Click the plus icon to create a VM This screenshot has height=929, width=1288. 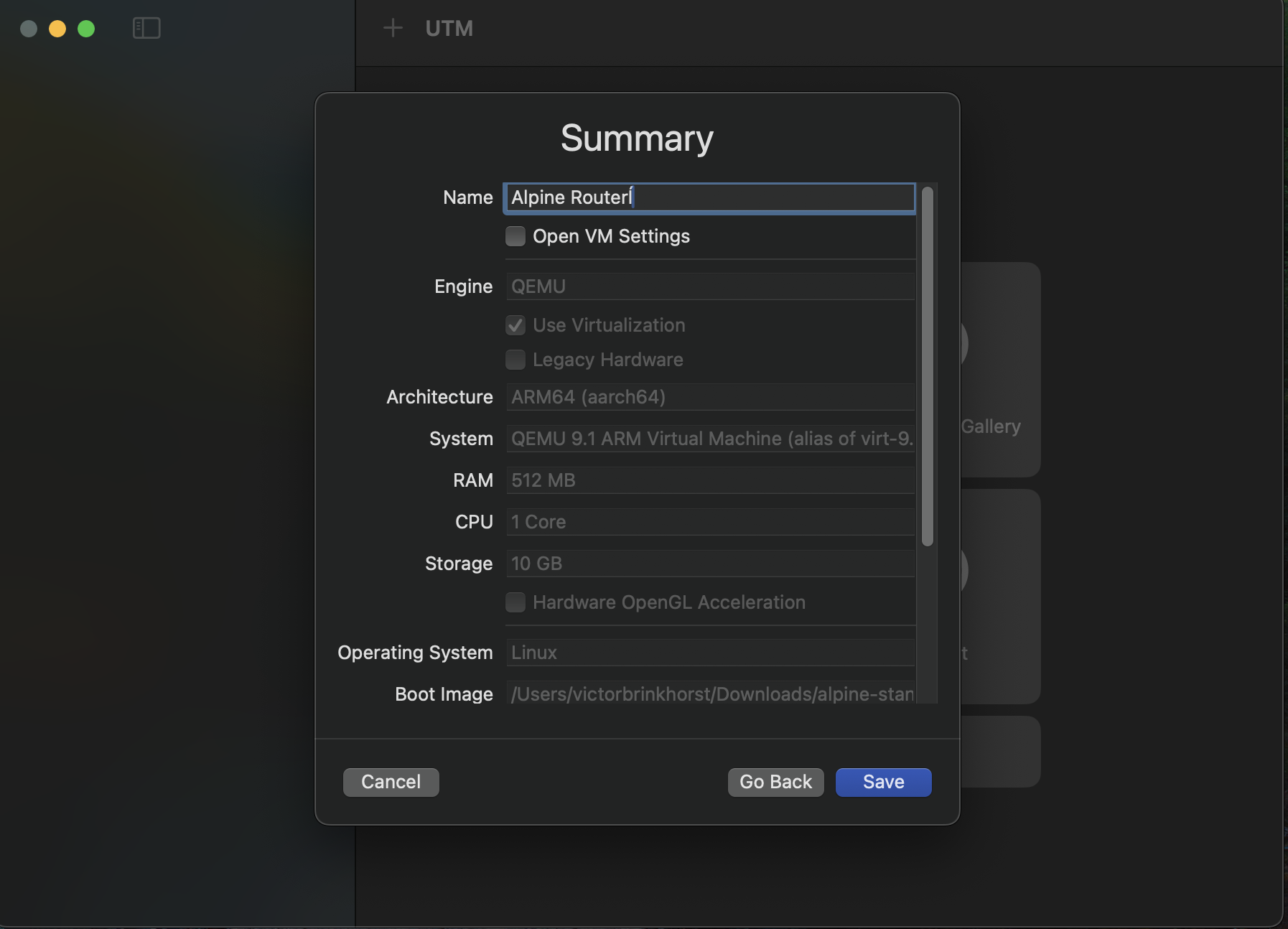393,28
